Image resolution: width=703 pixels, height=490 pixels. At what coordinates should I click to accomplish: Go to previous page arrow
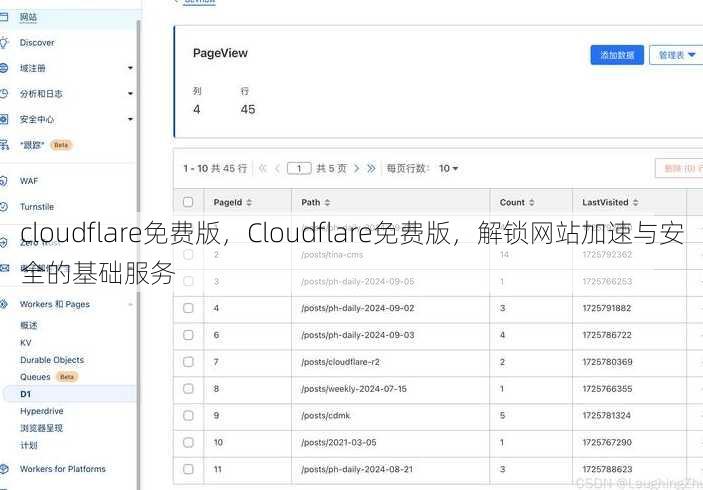point(277,169)
